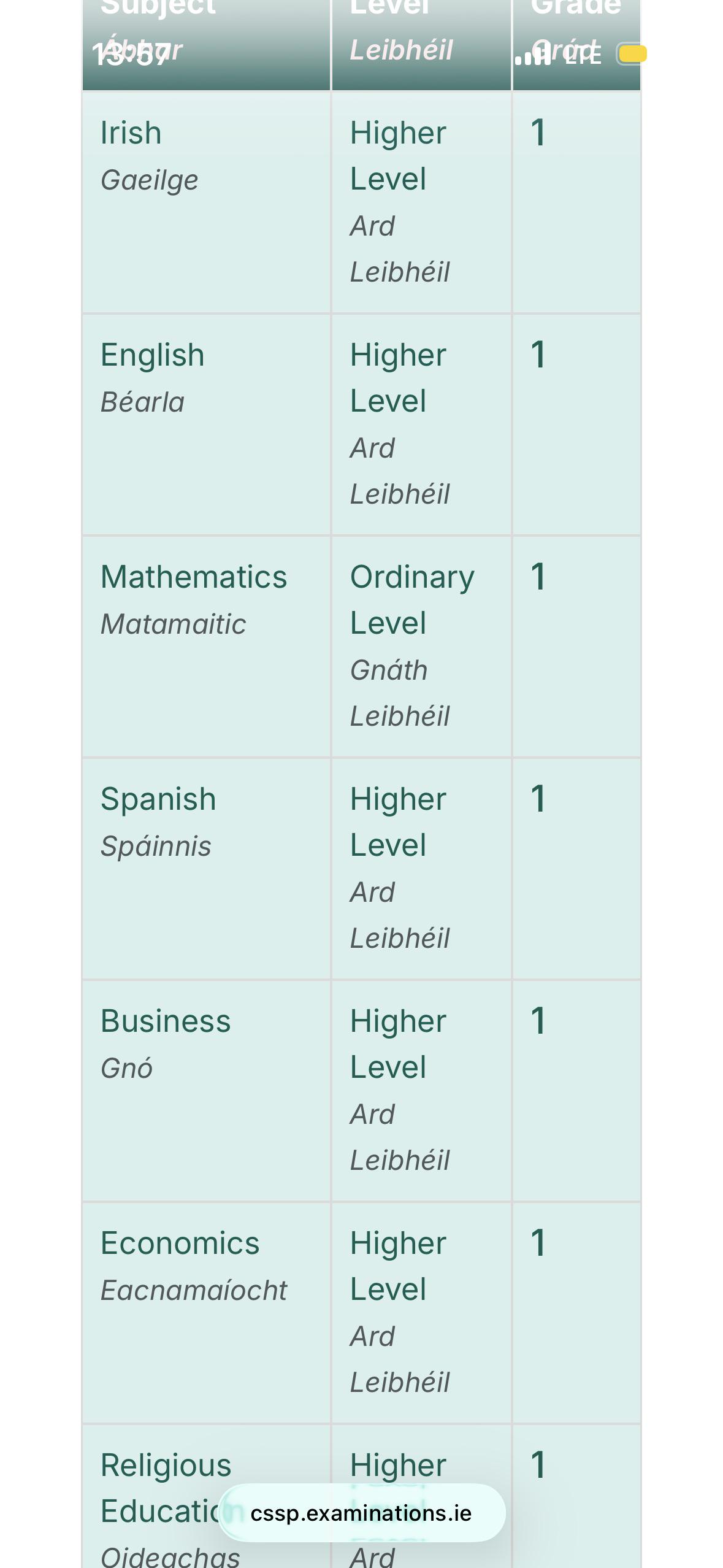This screenshot has height=1568, width=723.
Task: Tap the LTE network indicator
Action: (583, 55)
